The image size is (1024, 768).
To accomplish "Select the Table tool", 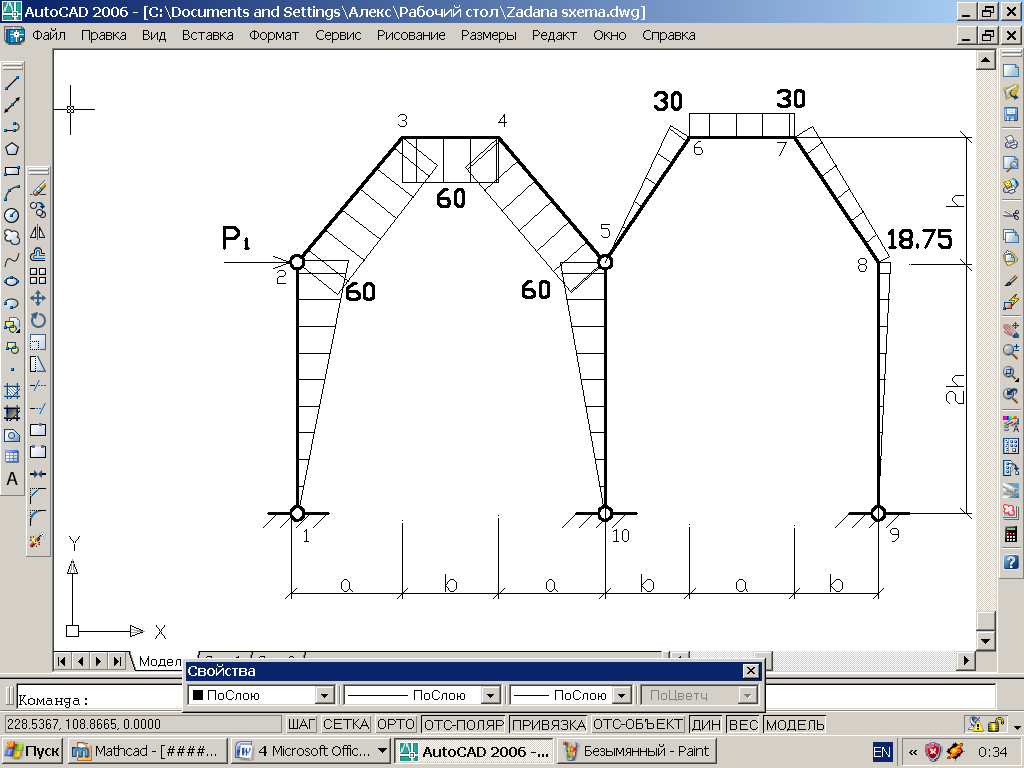I will point(12,457).
